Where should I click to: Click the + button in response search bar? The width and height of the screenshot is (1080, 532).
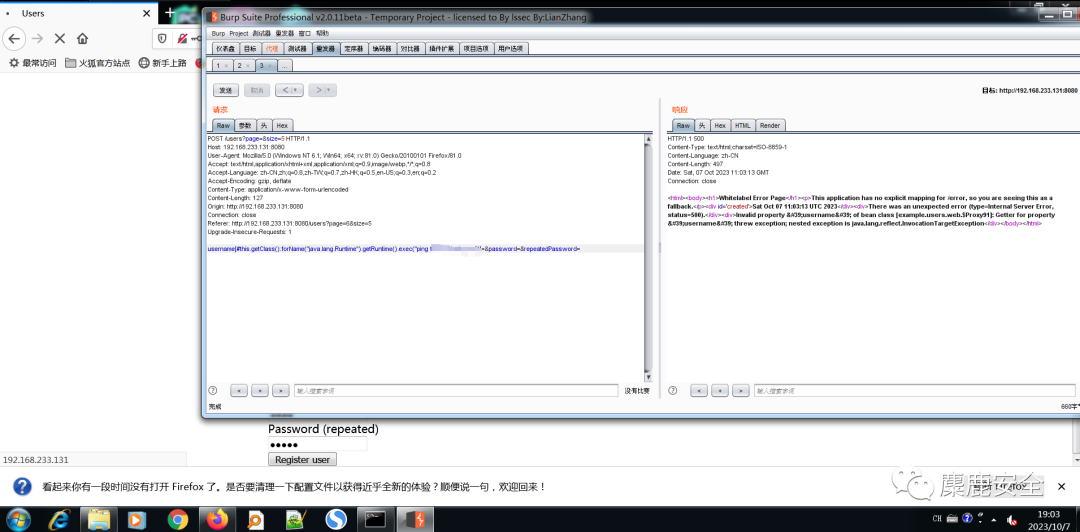point(720,391)
